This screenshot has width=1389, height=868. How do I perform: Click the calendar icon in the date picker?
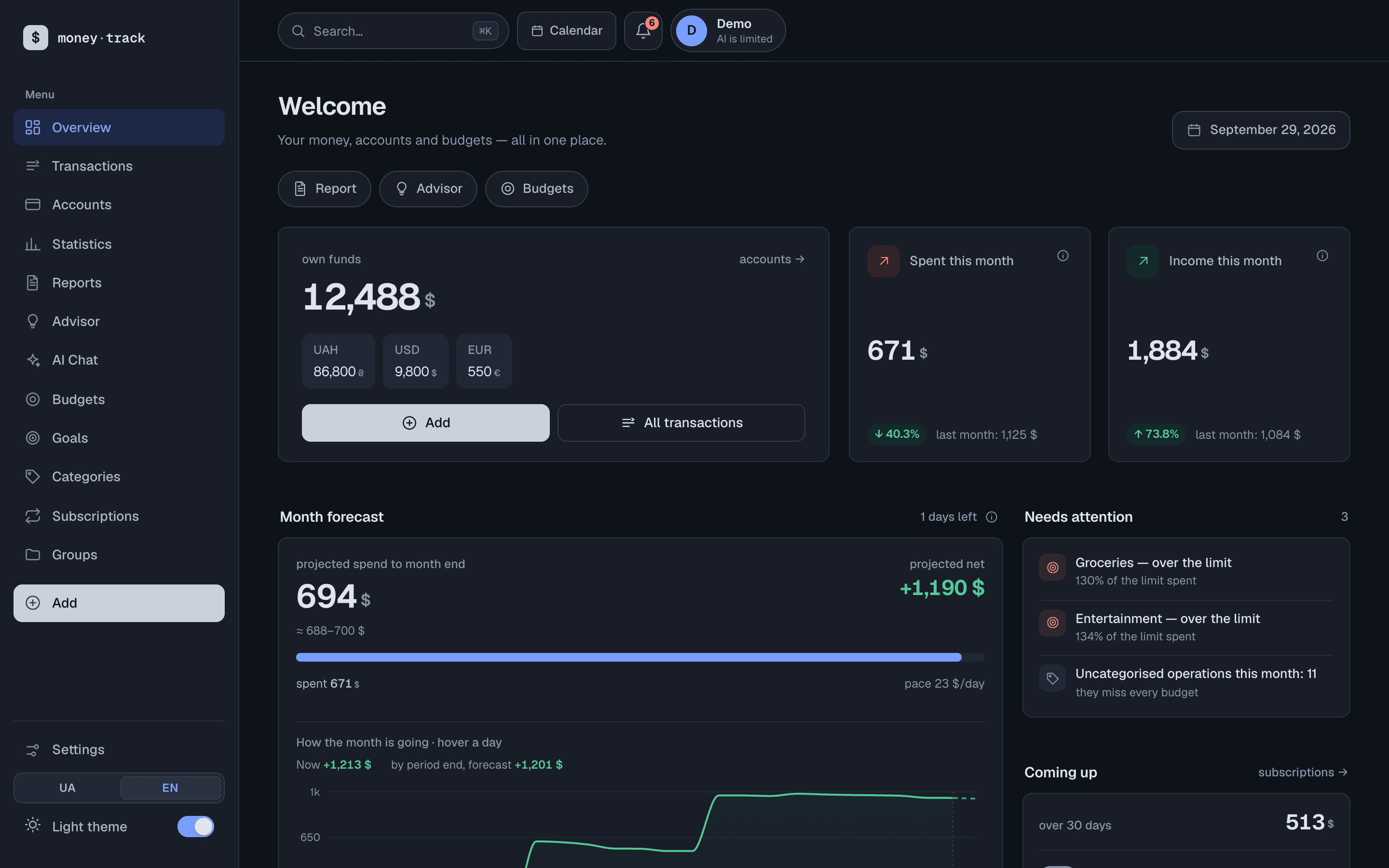tap(1194, 130)
